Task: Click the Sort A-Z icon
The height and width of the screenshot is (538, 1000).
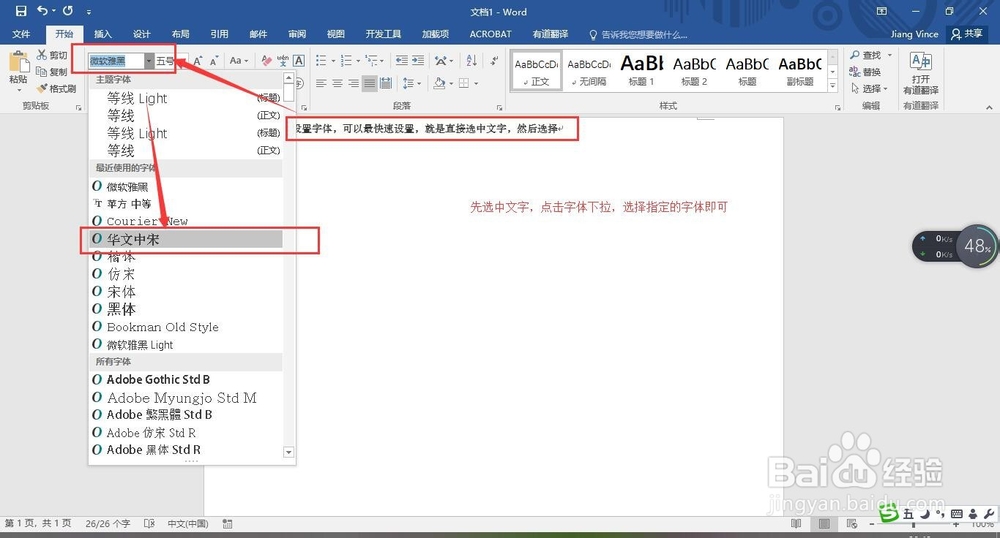Action: [471, 61]
